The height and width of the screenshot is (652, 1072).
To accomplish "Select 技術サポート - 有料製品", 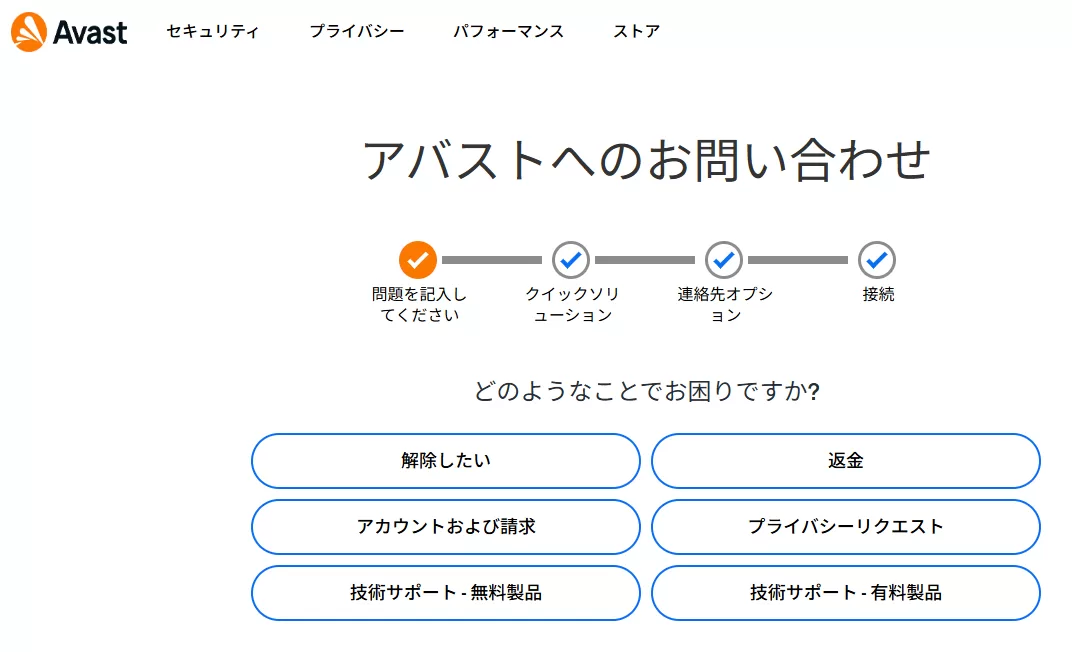I will (x=846, y=593).
